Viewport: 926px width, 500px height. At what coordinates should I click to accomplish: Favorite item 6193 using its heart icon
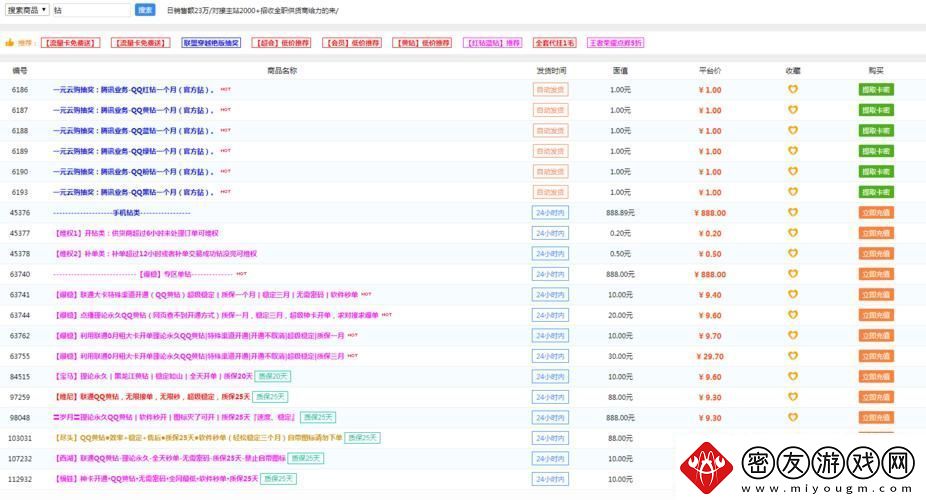(x=793, y=192)
